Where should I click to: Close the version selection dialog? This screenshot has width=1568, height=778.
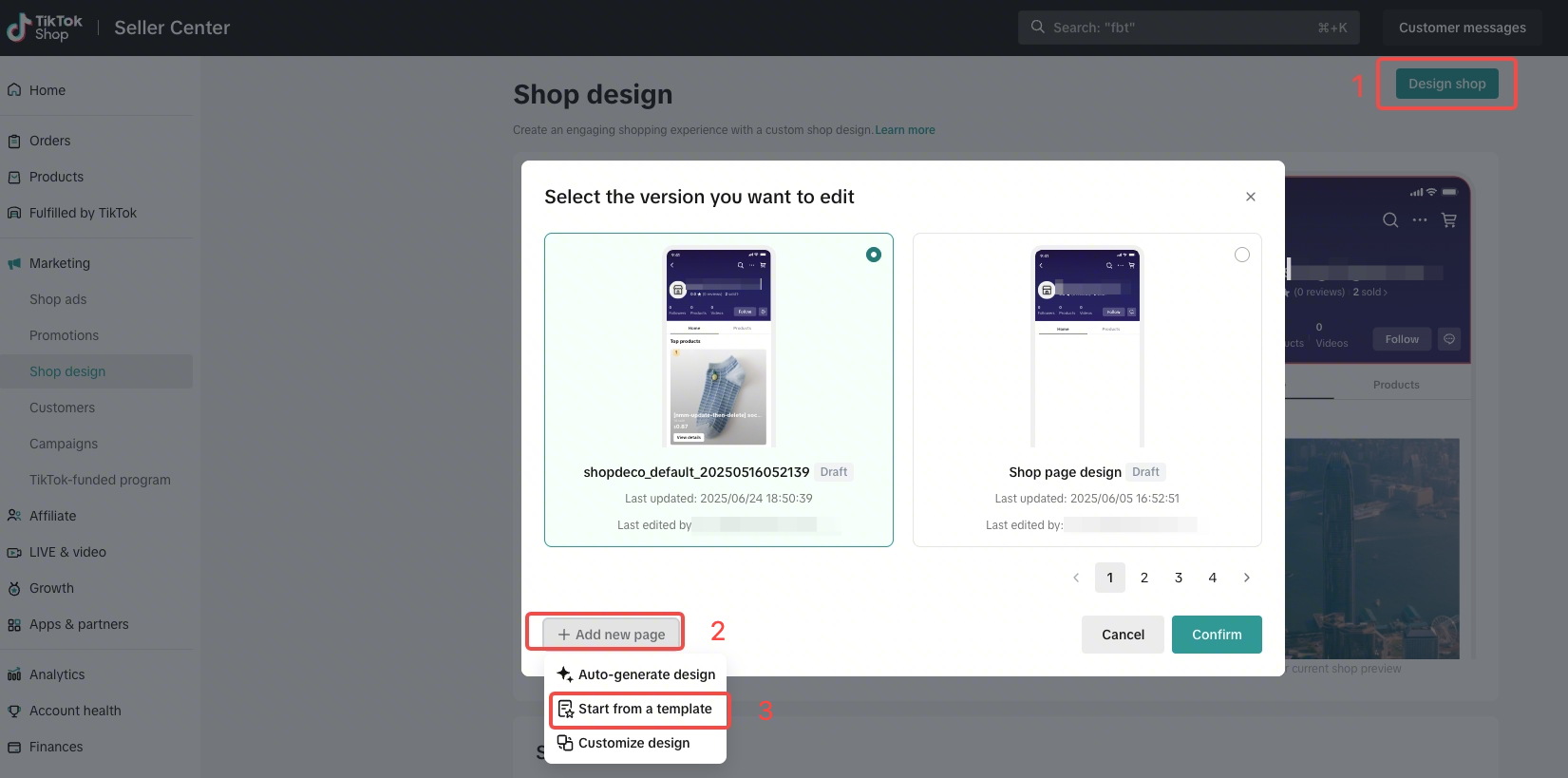pyautogui.click(x=1251, y=197)
